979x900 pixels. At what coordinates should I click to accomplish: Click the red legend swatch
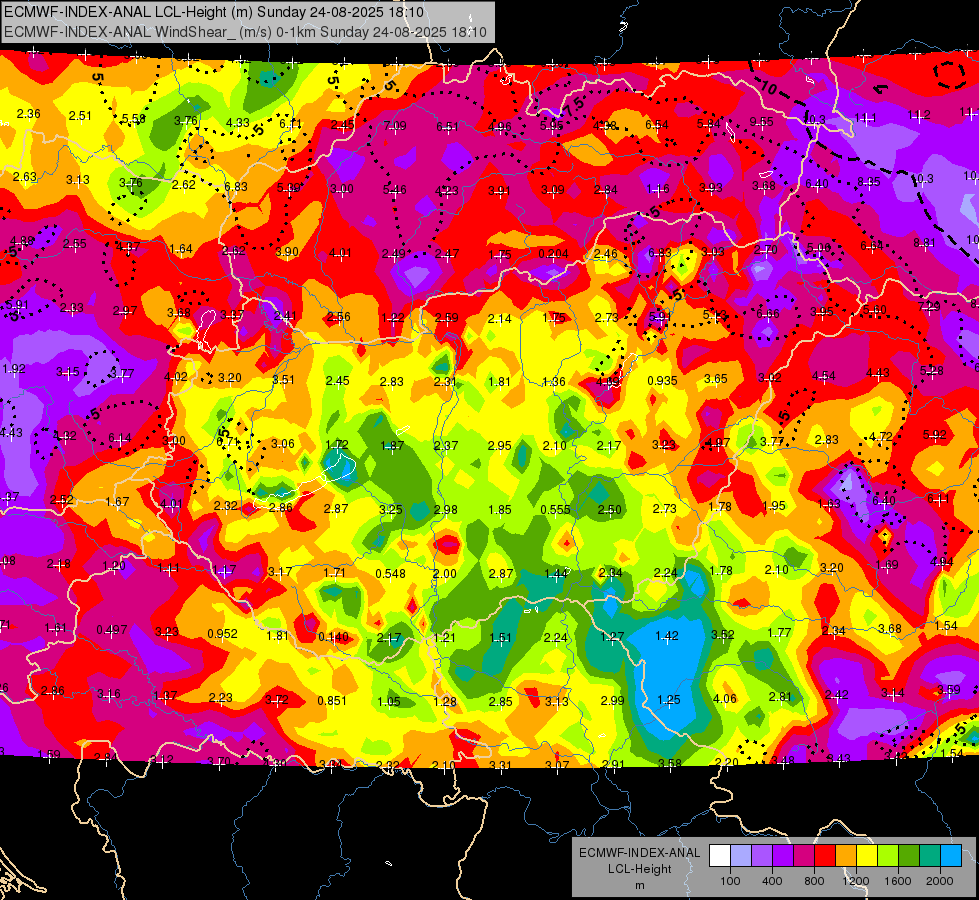point(825,856)
